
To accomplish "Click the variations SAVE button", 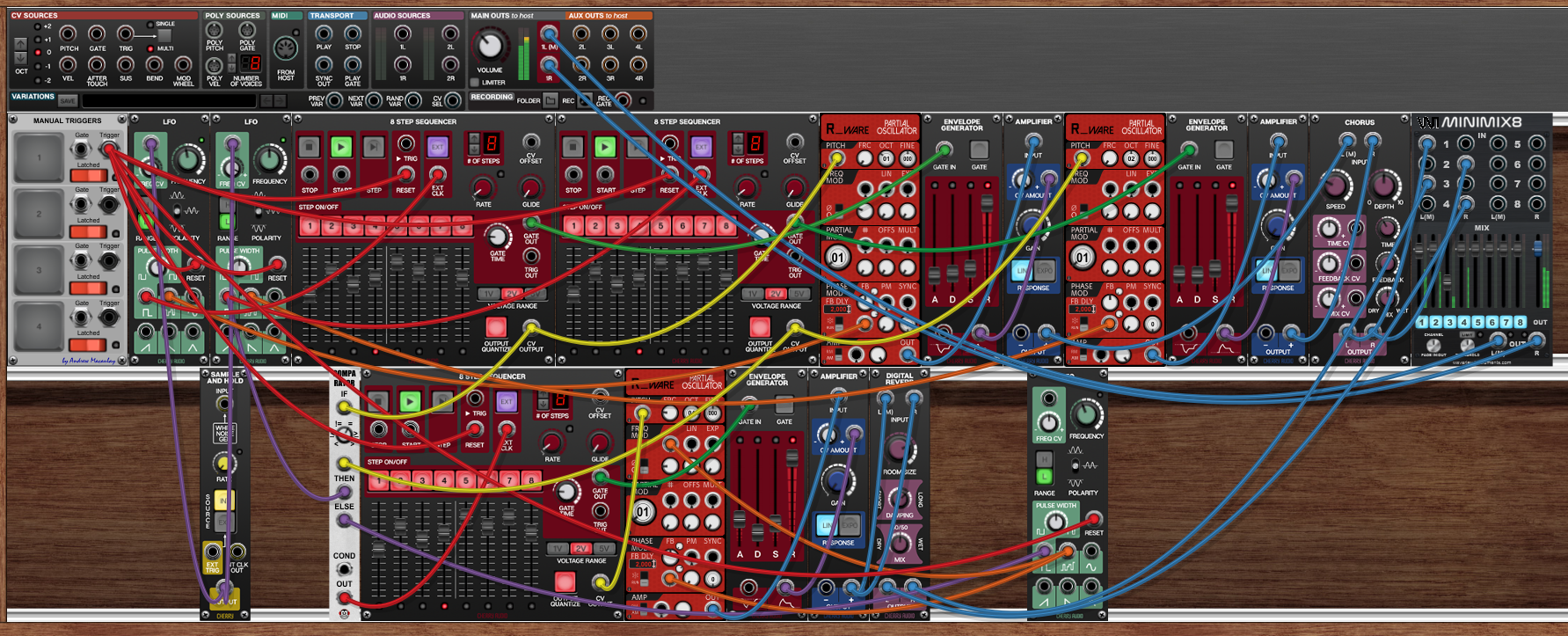I will tap(68, 100).
